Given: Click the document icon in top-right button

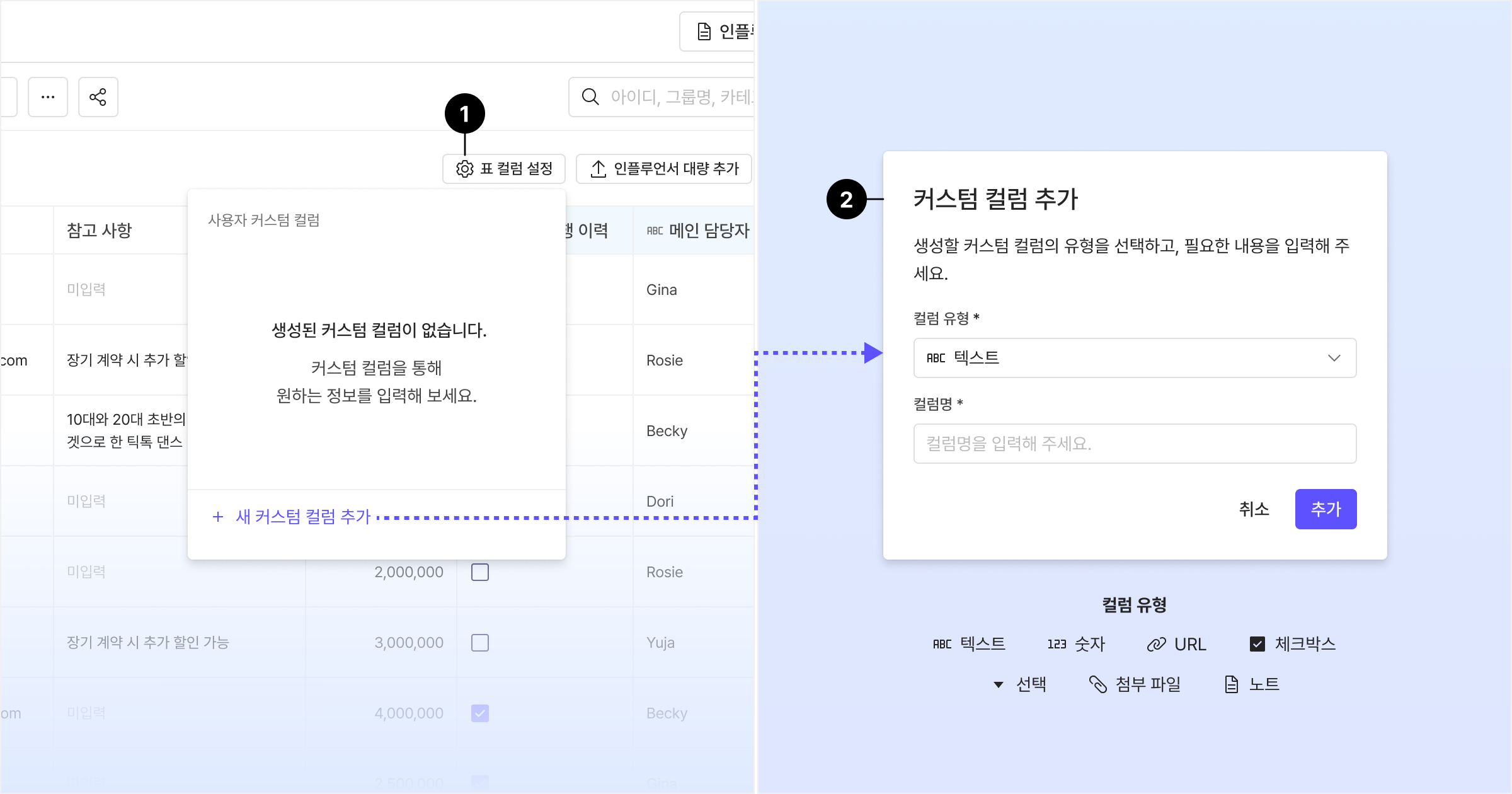Looking at the screenshot, I should (x=704, y=32).
